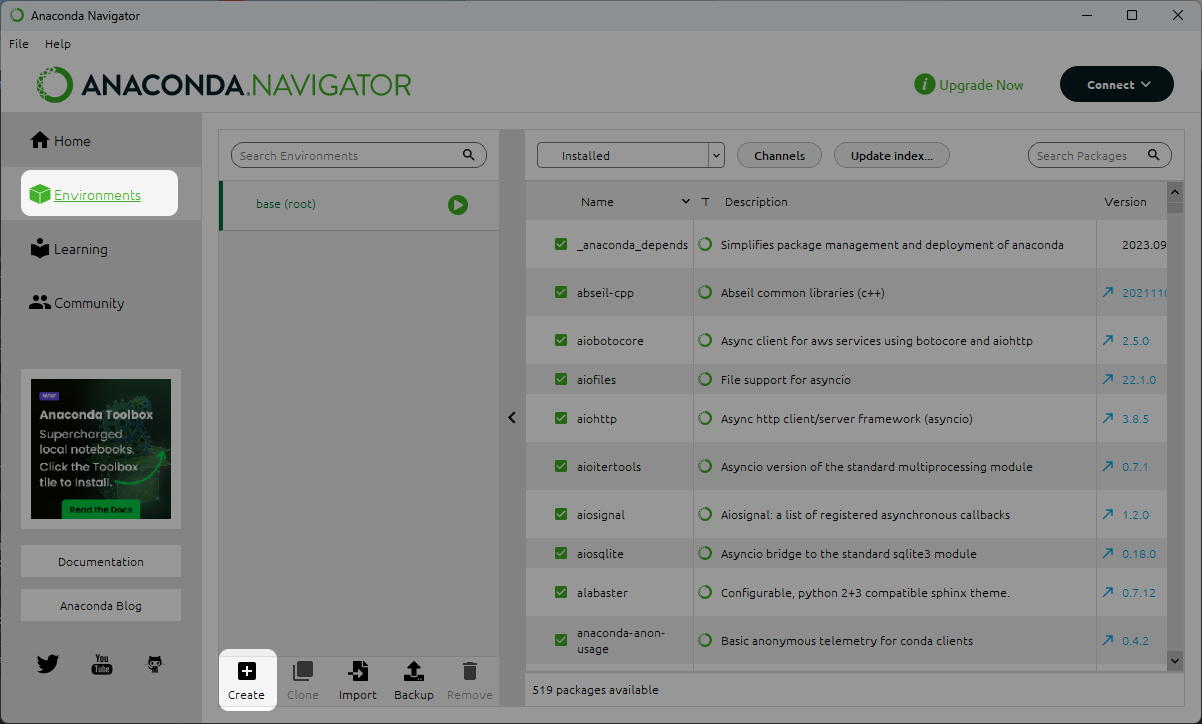Click the update arrow next to version 0.4.2
The width and height of the screenshot is (1202, 724).
[1108, 641]
